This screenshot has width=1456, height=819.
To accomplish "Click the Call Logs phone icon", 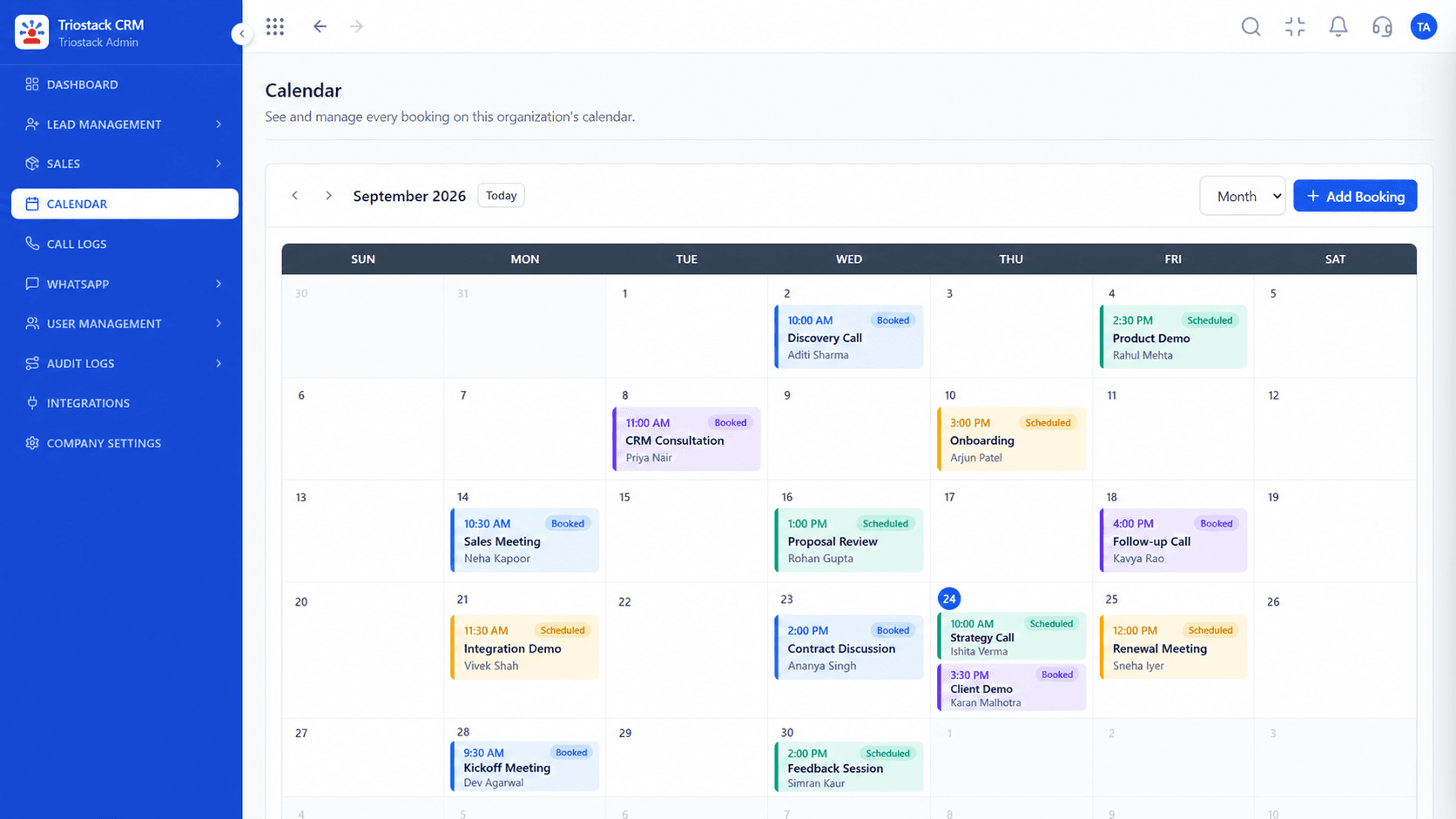I will pos(32,244).
